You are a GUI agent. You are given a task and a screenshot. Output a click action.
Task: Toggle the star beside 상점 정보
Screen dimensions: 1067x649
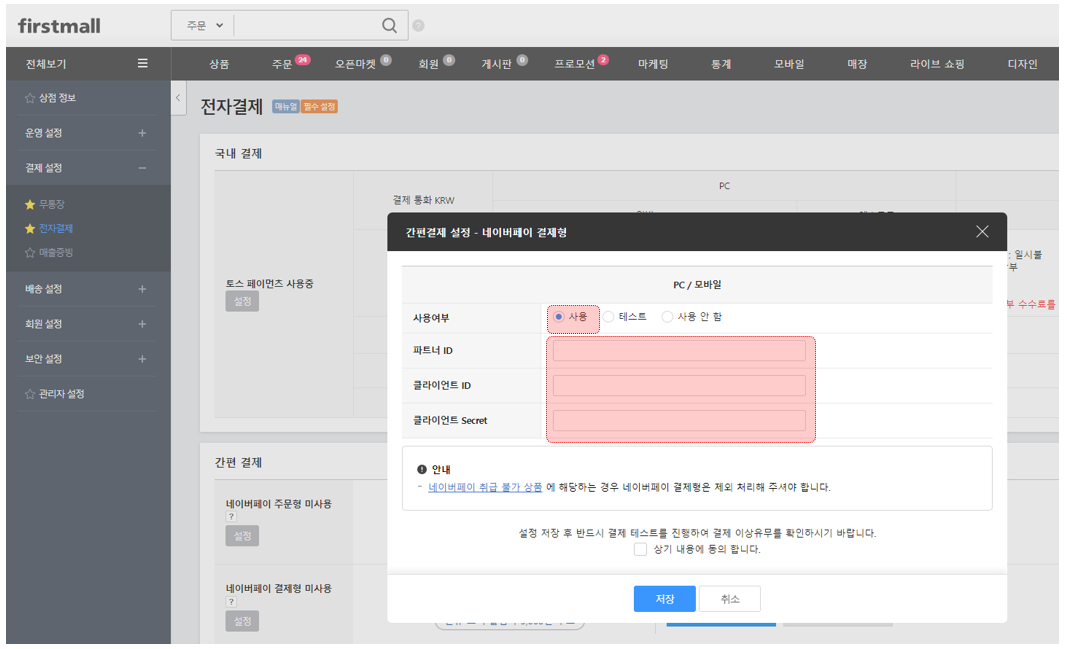(30, 98)
